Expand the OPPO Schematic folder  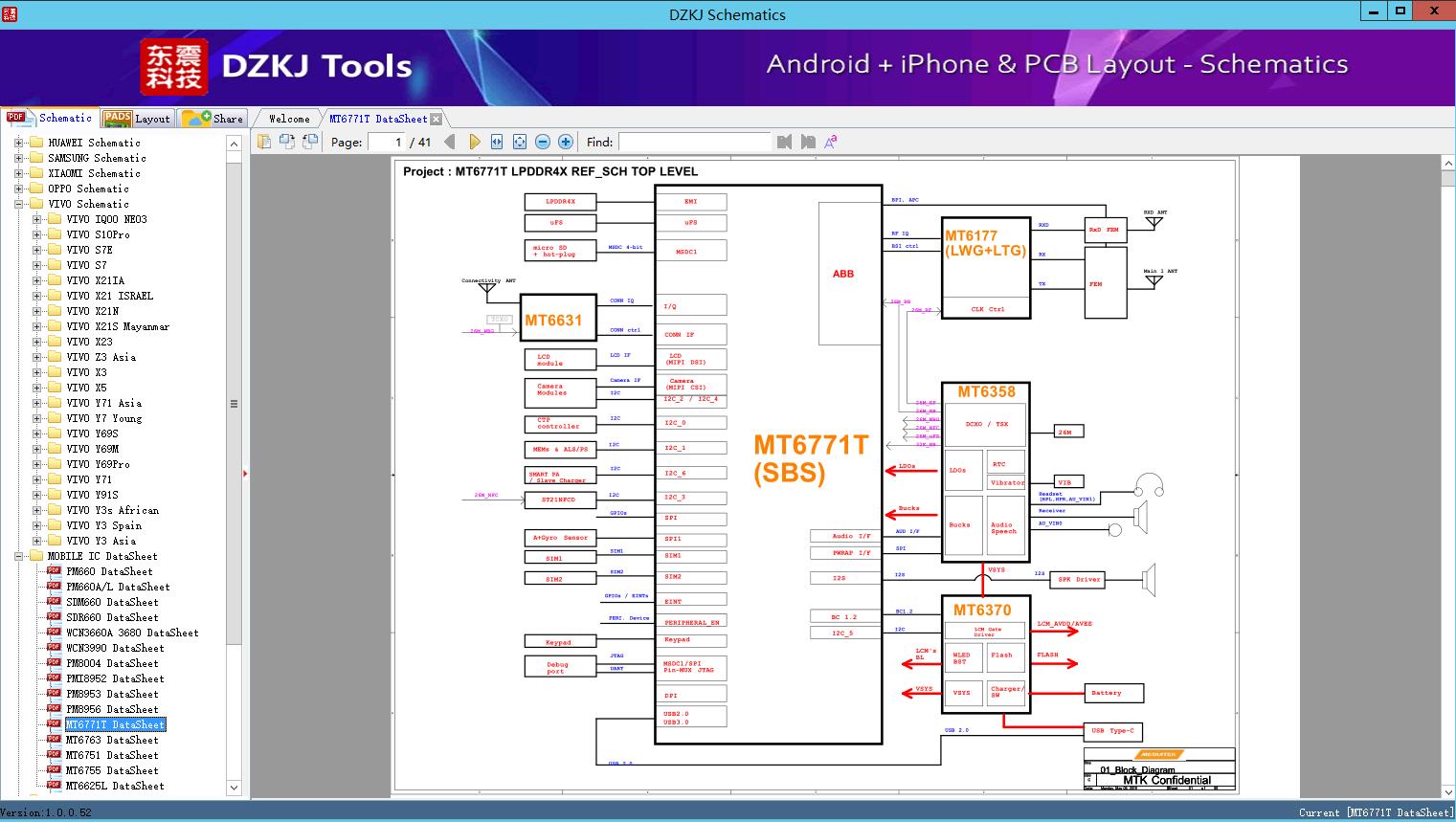tap(18, 189)
